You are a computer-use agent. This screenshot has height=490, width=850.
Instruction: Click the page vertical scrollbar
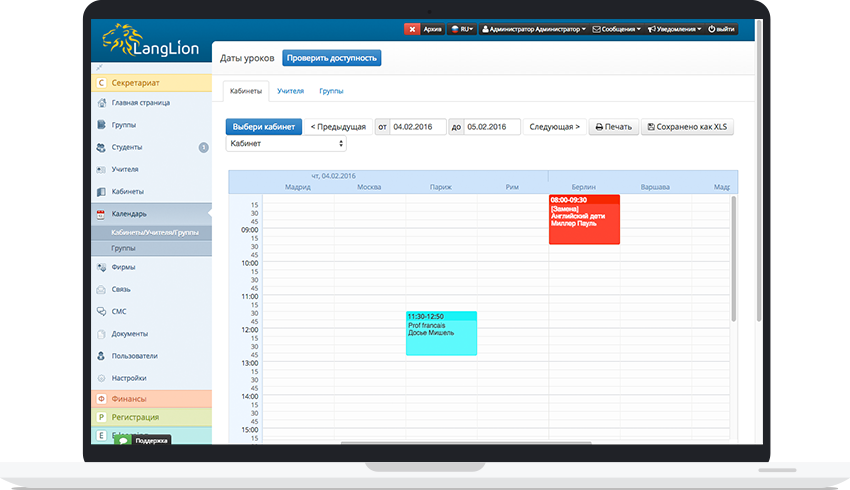tap(758, 171)
